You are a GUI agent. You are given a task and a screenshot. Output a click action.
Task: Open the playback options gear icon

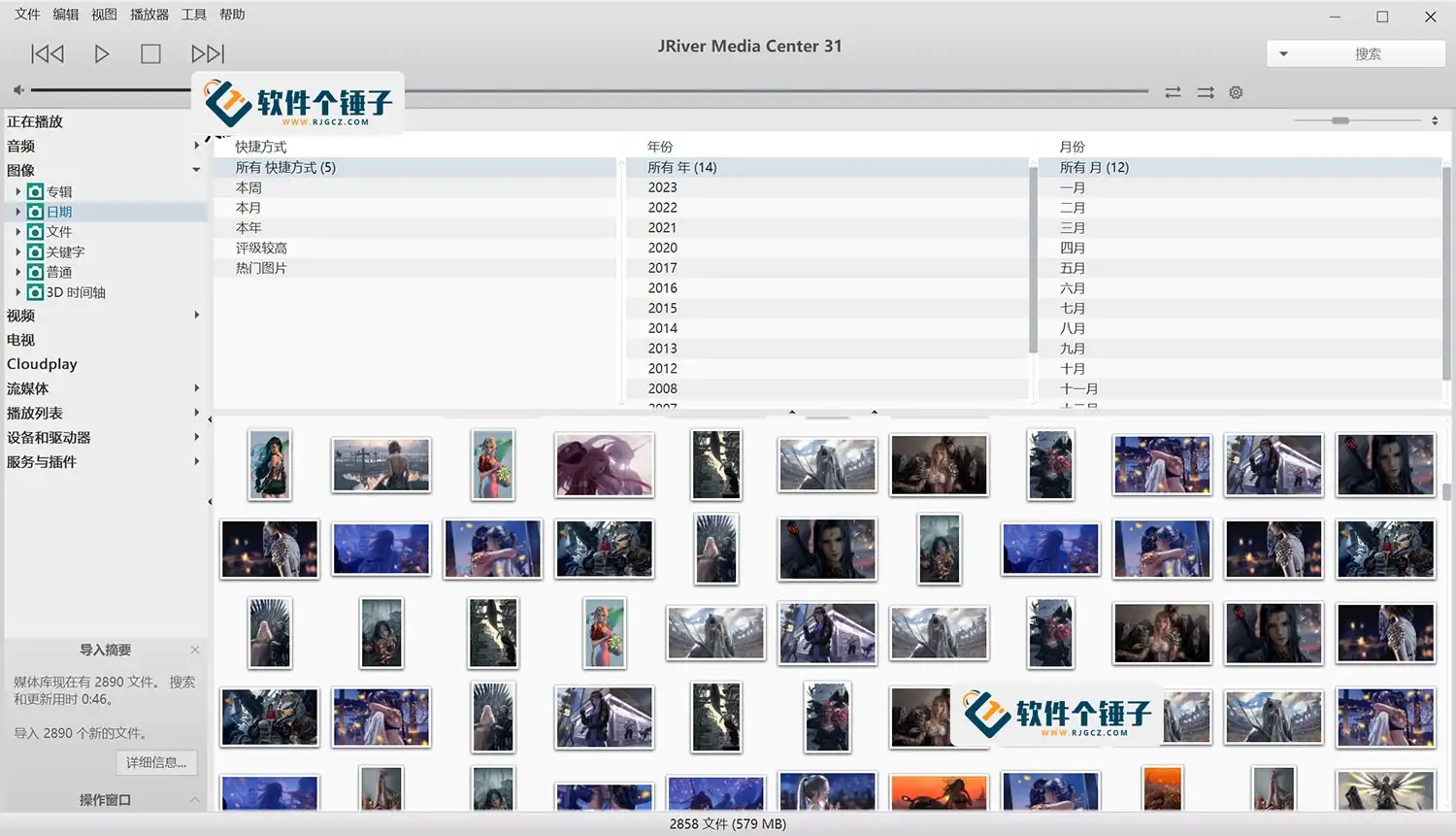1236,92
